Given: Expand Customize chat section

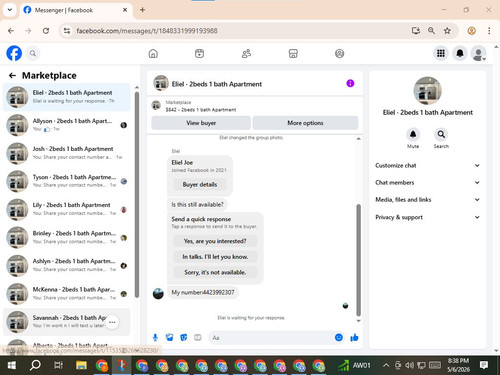Looking at the screenshot, I should (x=427, y=165).
